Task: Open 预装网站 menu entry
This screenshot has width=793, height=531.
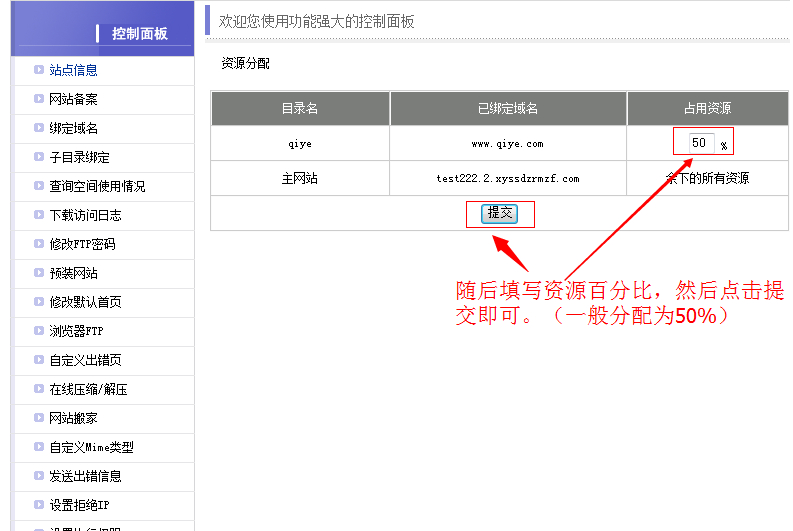Action: pos(73,273)
